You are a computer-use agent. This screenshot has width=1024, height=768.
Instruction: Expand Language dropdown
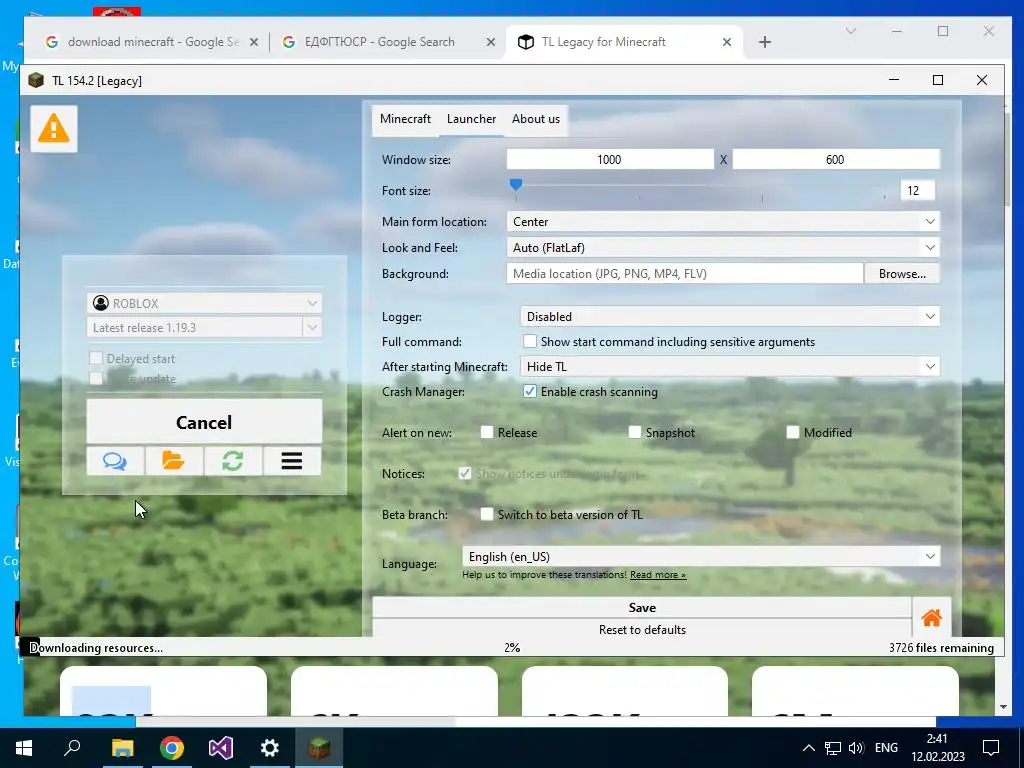point(930,556)
